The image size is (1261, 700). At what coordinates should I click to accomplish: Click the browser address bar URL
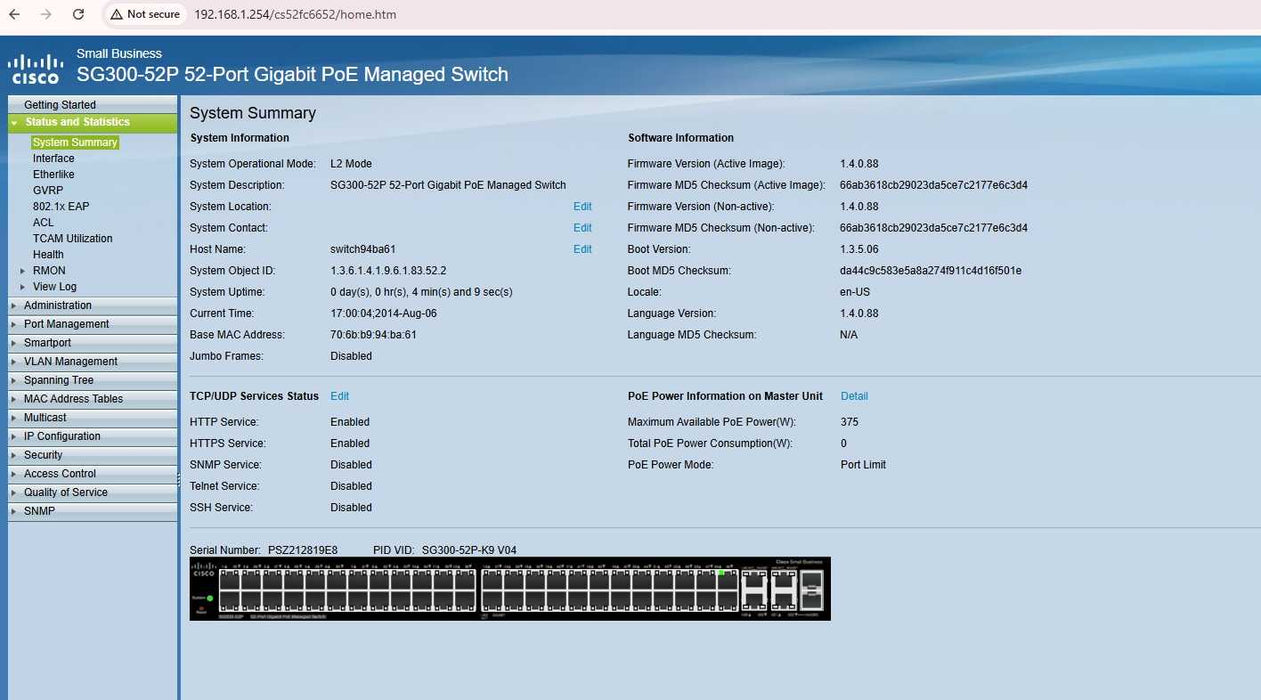(x=295, y=15)
